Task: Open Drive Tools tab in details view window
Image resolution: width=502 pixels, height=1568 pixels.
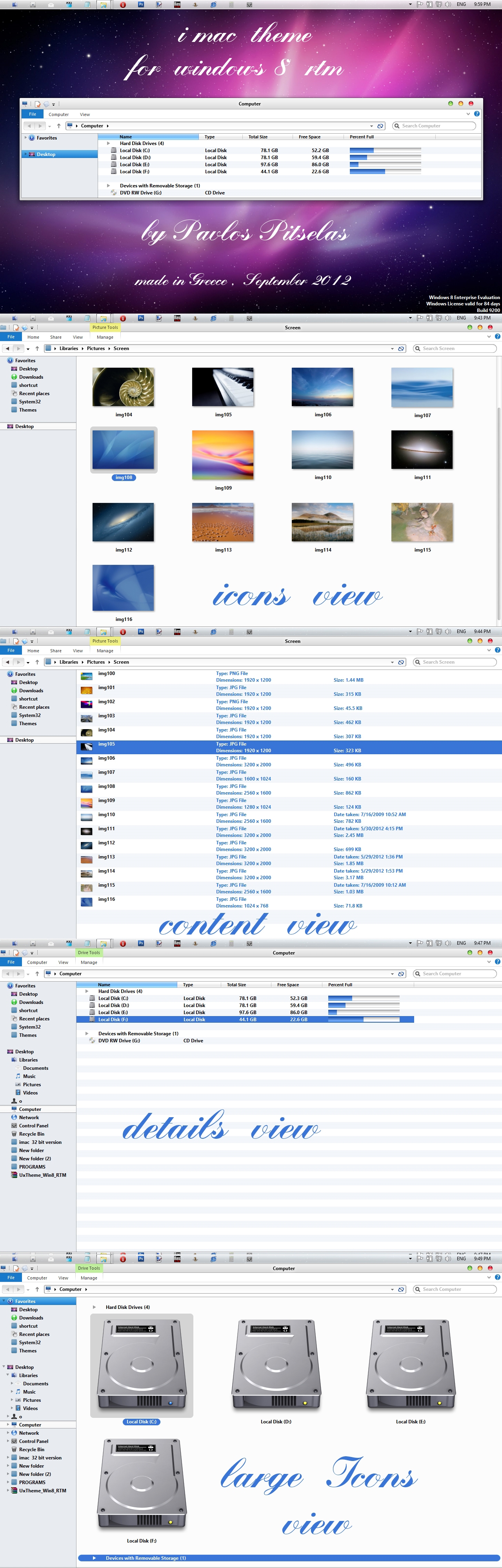Action: point(89,953)
